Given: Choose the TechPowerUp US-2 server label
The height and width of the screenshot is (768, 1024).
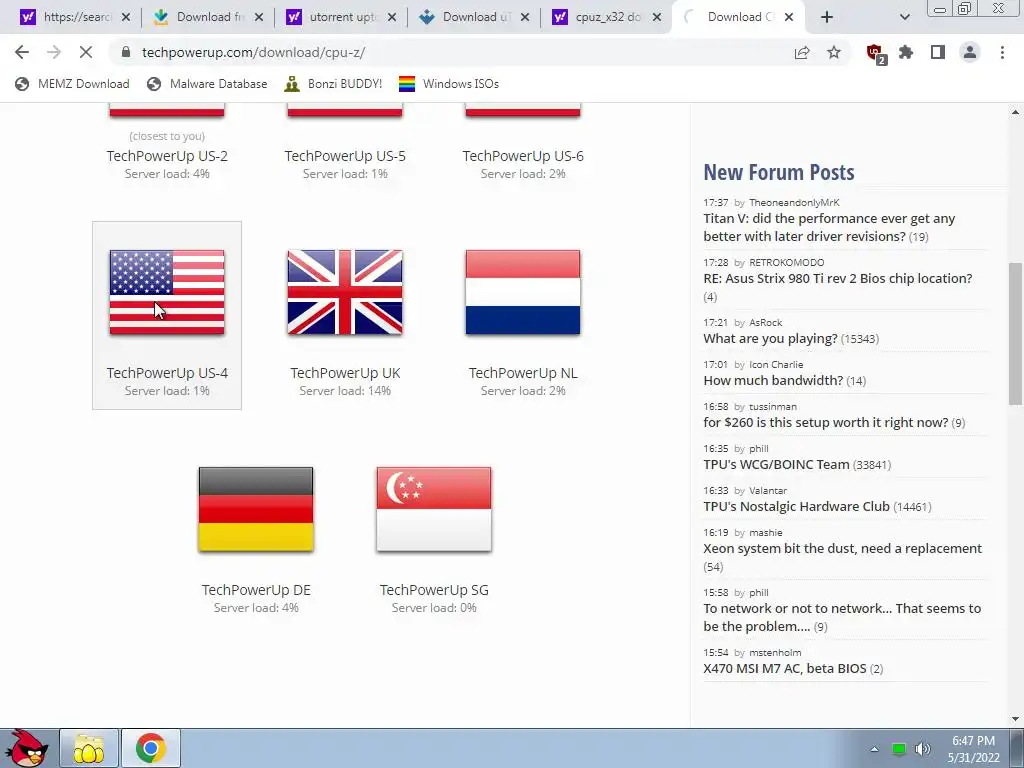Looking at the screenshot, I should (167, 156).
